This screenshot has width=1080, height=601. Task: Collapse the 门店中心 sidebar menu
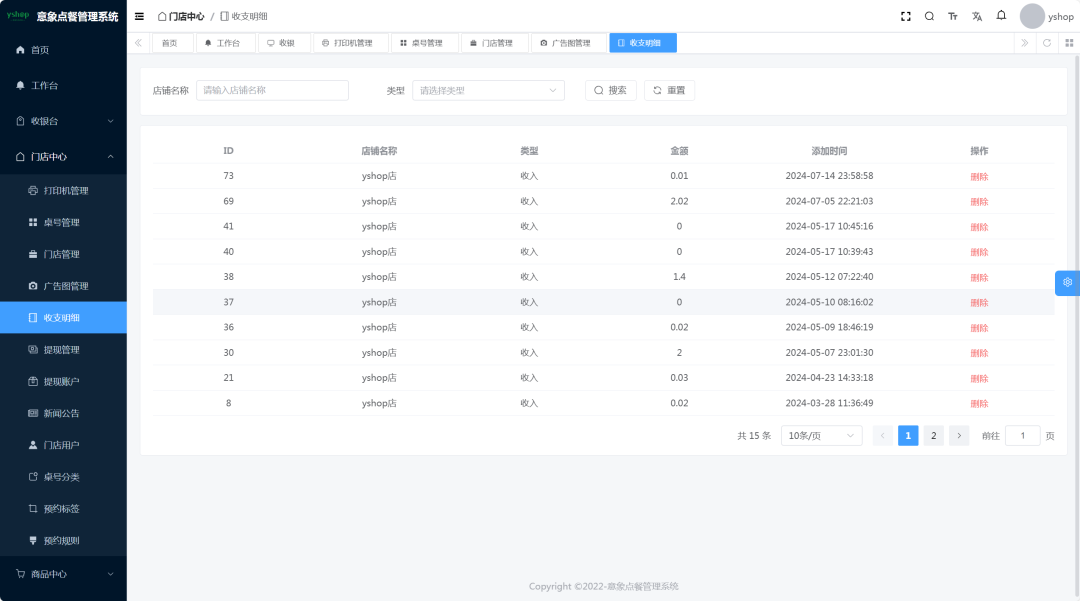point(63,157)
